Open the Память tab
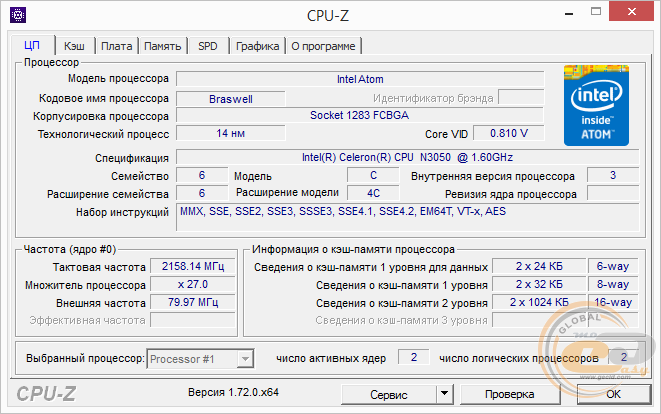The height and width of the screenshot is (414, 661). (x=163, y=46)
